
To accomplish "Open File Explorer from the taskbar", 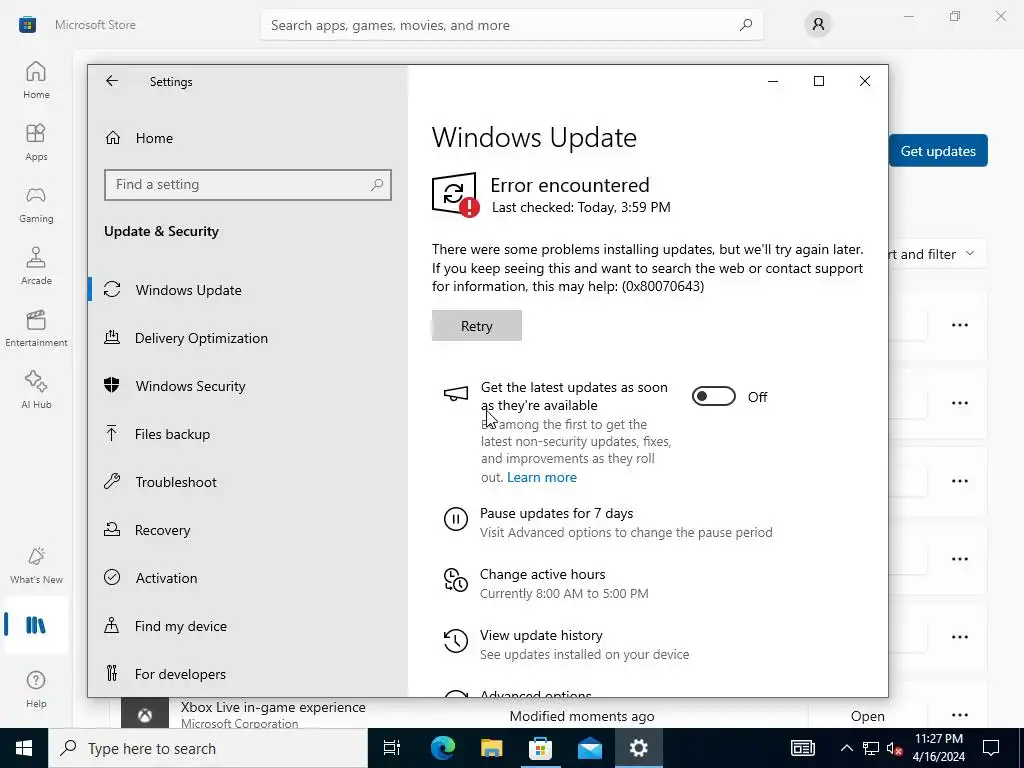I will click(491, 748).
